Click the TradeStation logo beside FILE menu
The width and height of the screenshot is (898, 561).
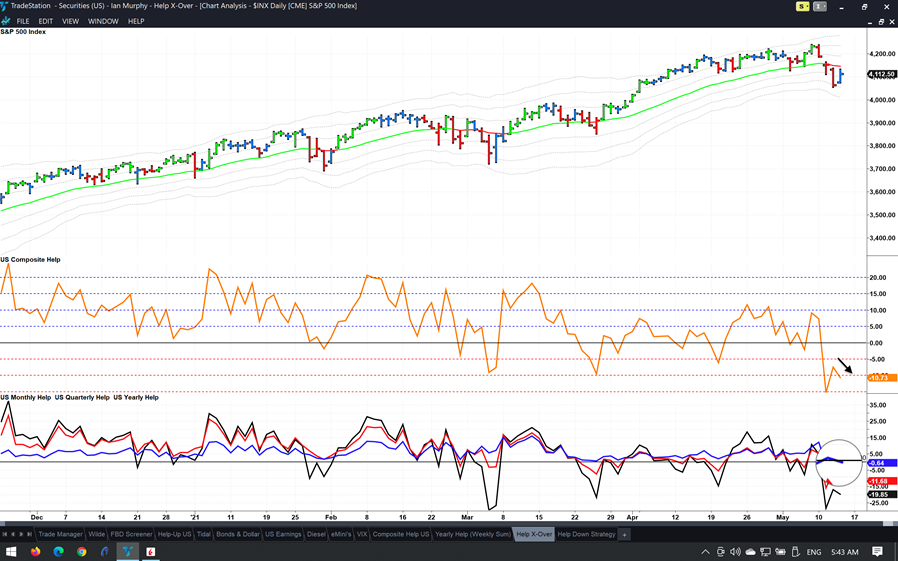(6, 21)
